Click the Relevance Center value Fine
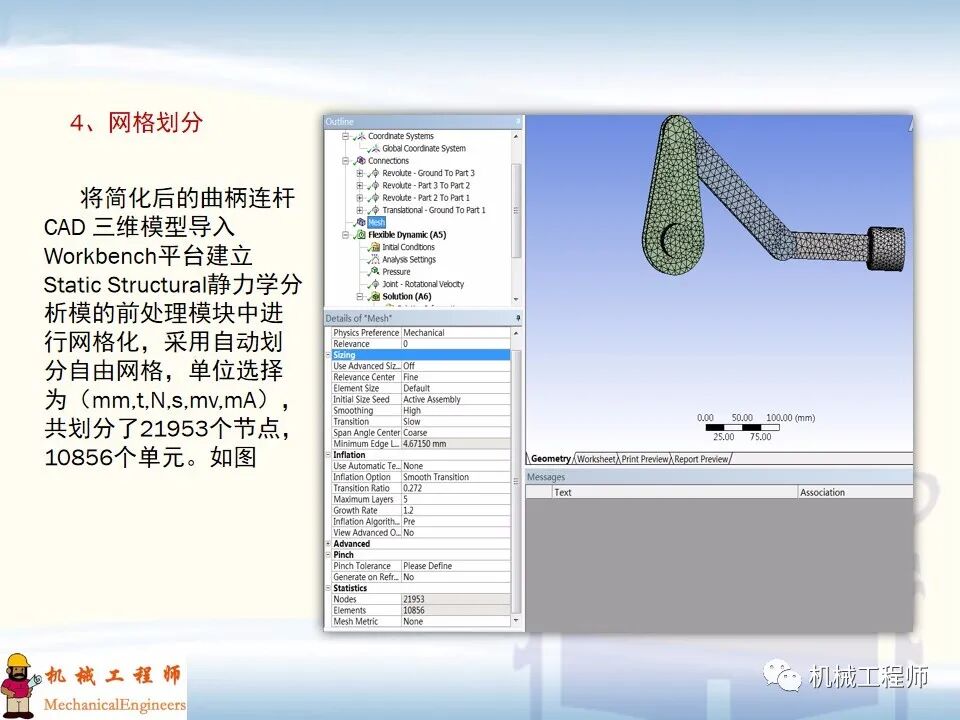Screen dimensions: 960x720 (x=456, y=377)
